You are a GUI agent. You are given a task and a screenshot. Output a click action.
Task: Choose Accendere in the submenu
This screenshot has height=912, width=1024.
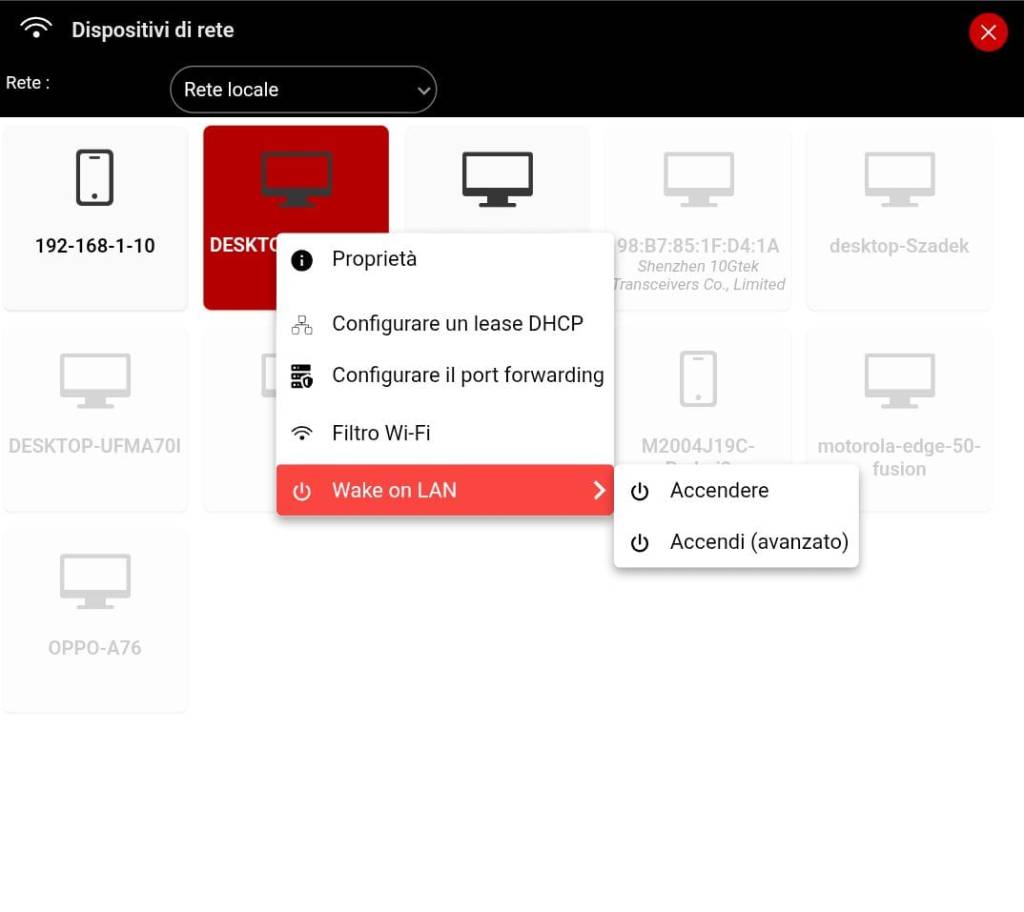(719, 491)
